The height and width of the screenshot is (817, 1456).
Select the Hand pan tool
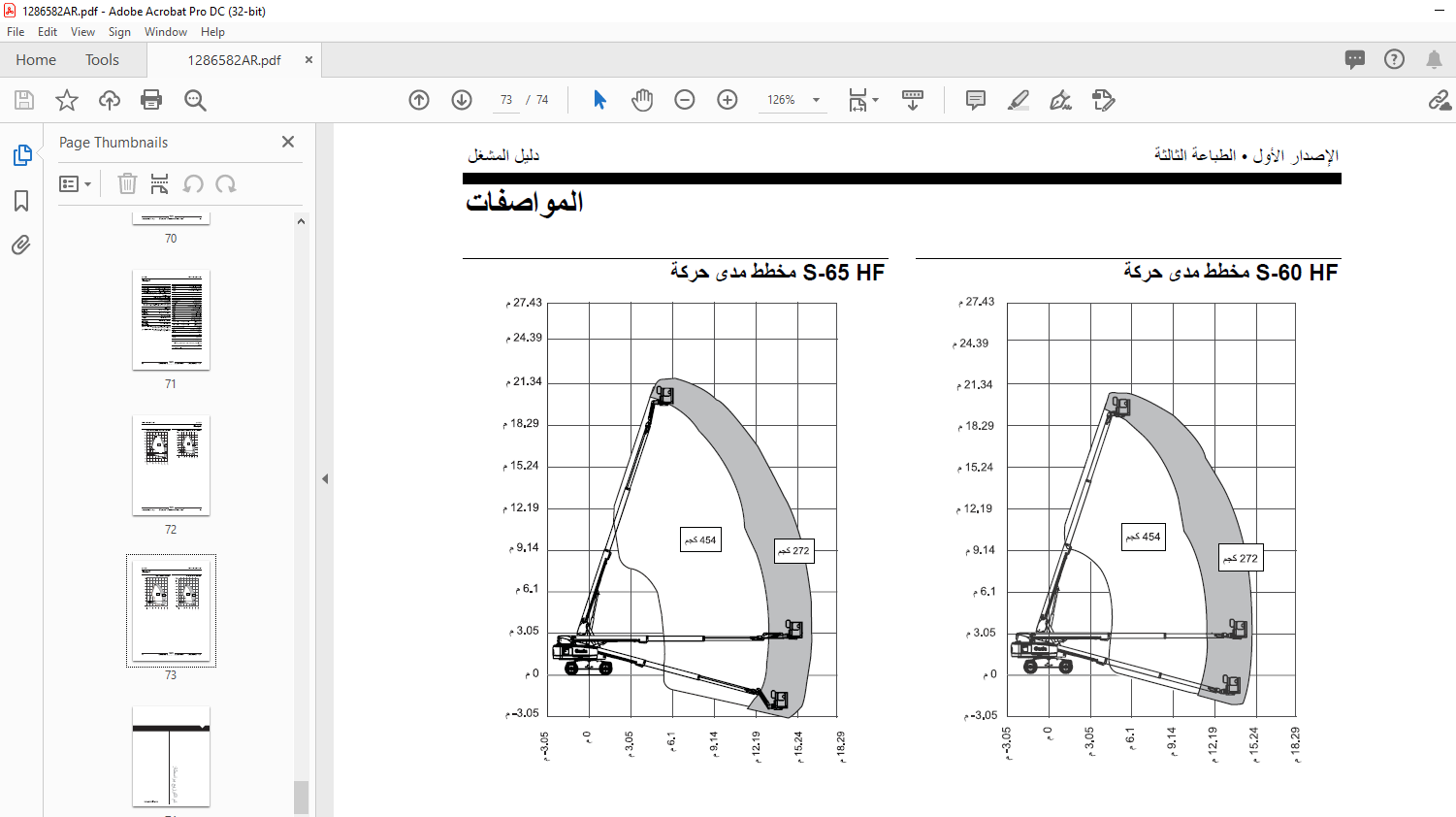(x=642, y=100)
